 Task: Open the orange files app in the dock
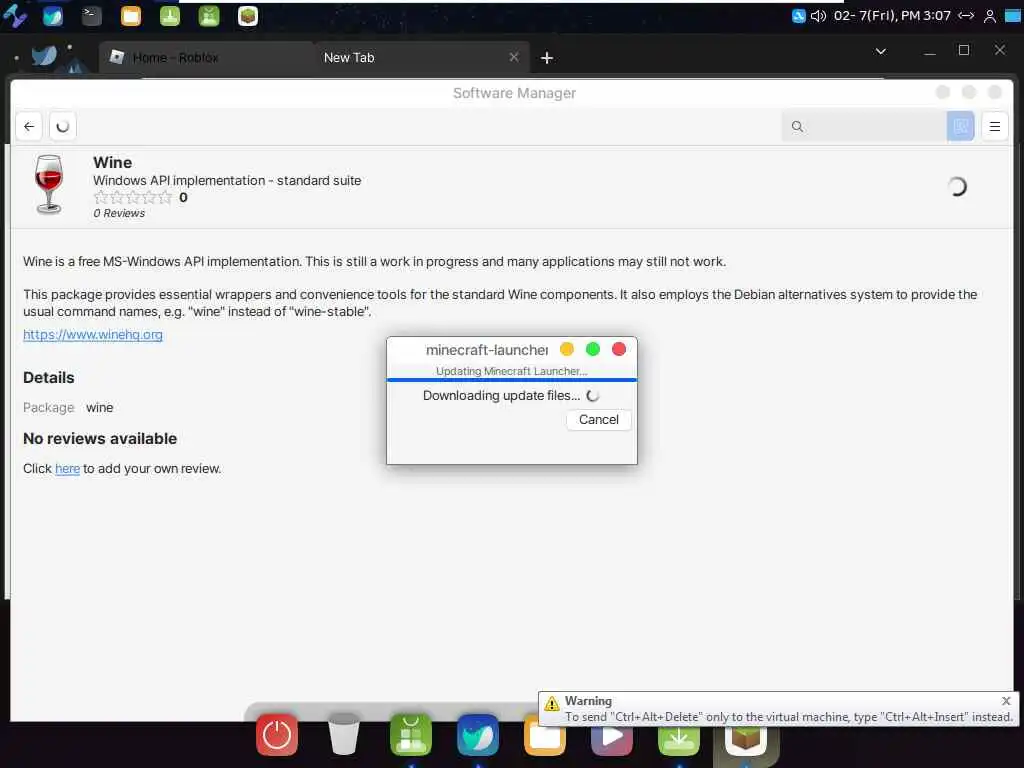545,739
